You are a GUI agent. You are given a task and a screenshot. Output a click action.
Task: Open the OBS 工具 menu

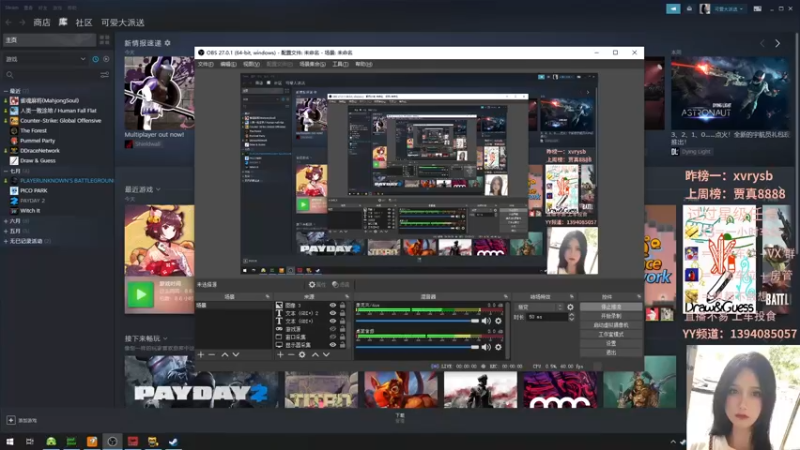click(340, 64)
